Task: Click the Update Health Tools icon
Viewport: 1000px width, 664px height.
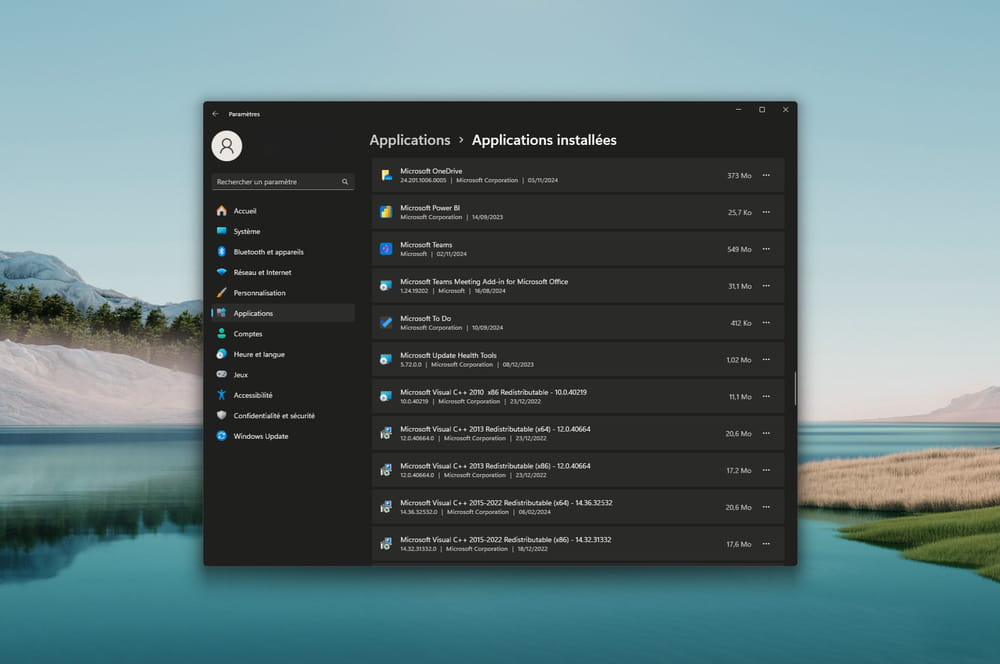Action: (x=386, y=360)
